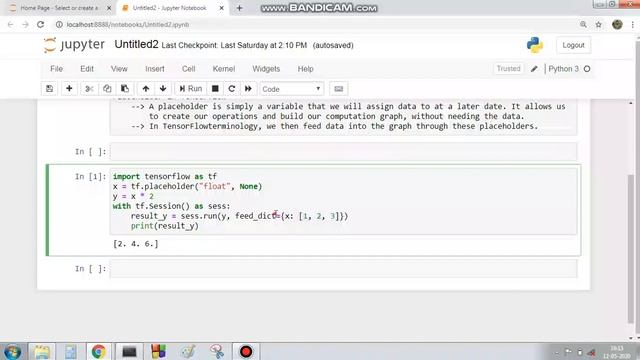Insert a cell below with the plus icon
This screenshot has height=360, width=640.
(x=69, y=89)
